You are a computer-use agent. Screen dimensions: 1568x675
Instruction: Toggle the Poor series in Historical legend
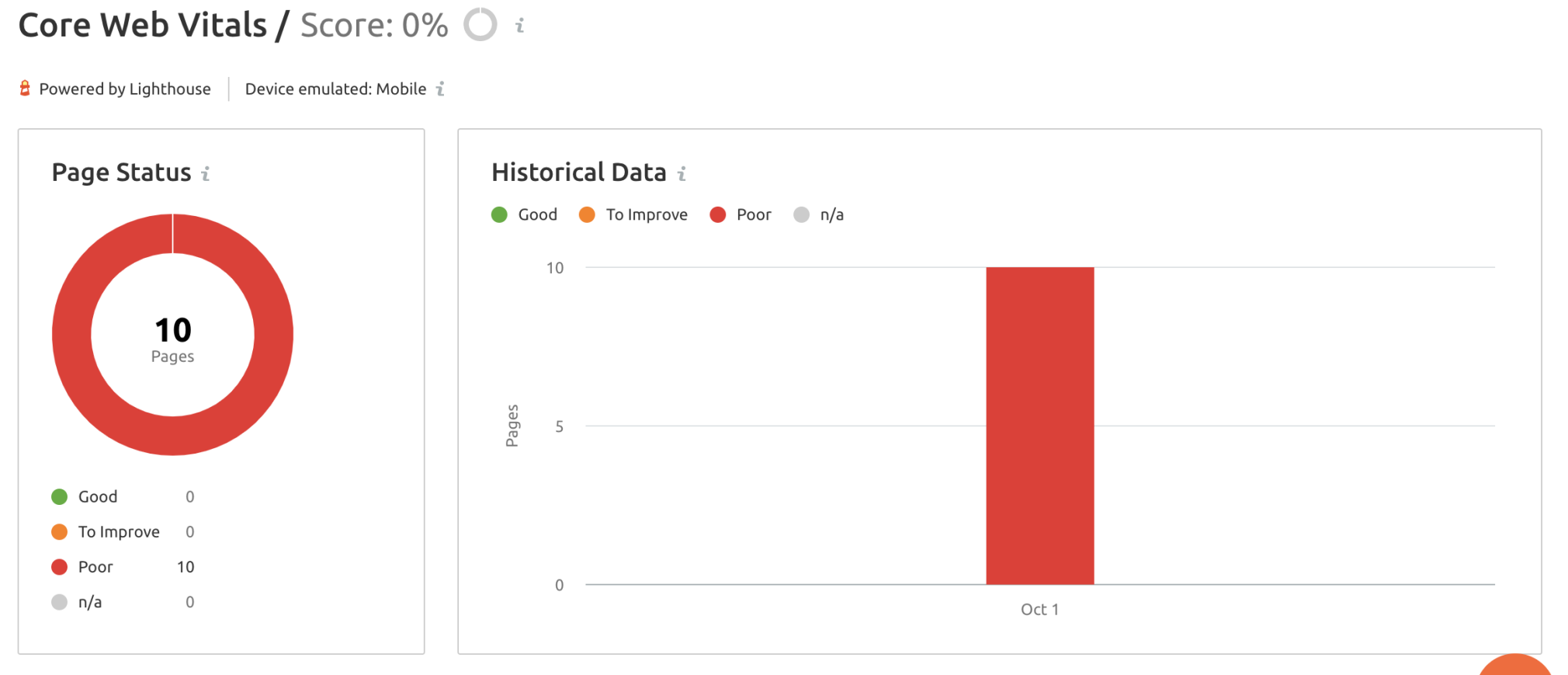tap(741, 214)
